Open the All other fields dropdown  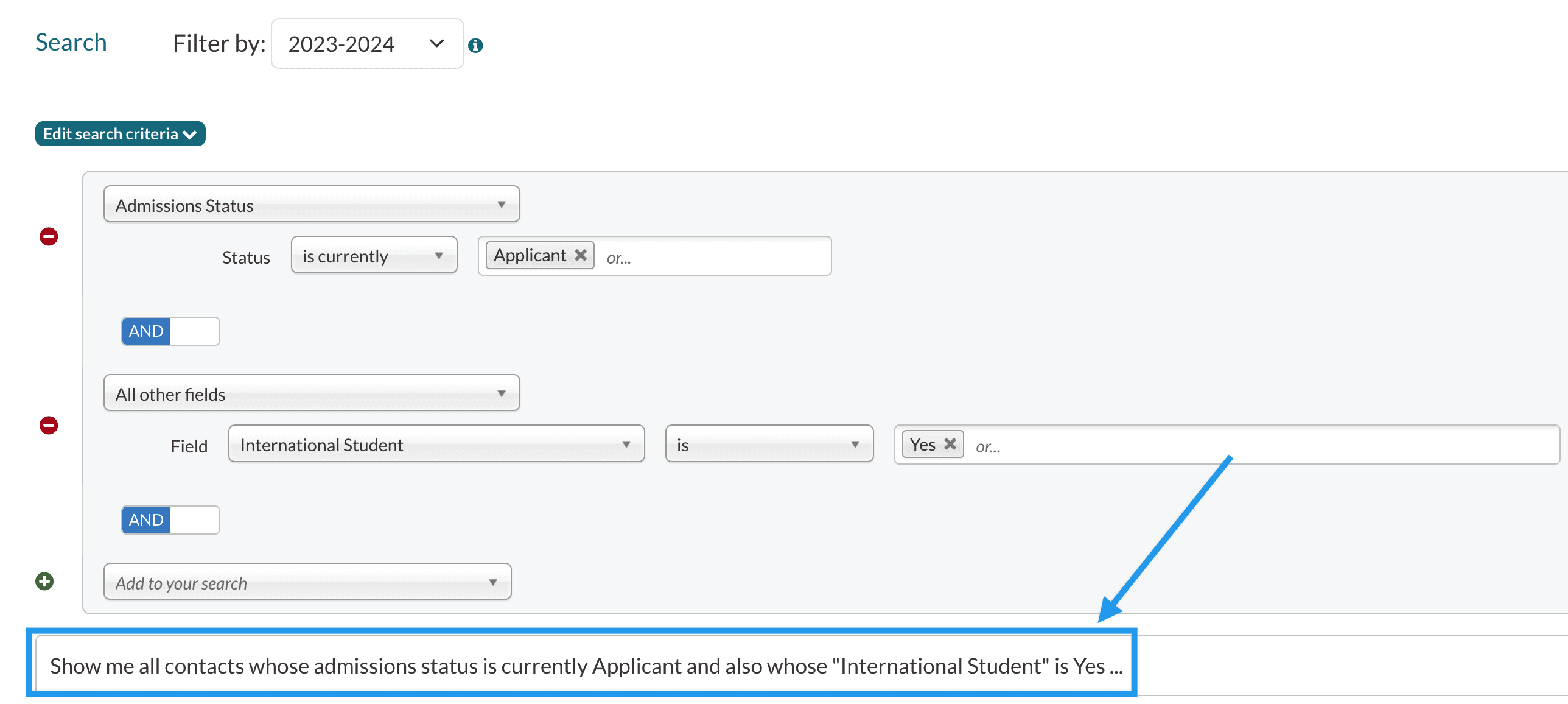(x=311, y=393)
